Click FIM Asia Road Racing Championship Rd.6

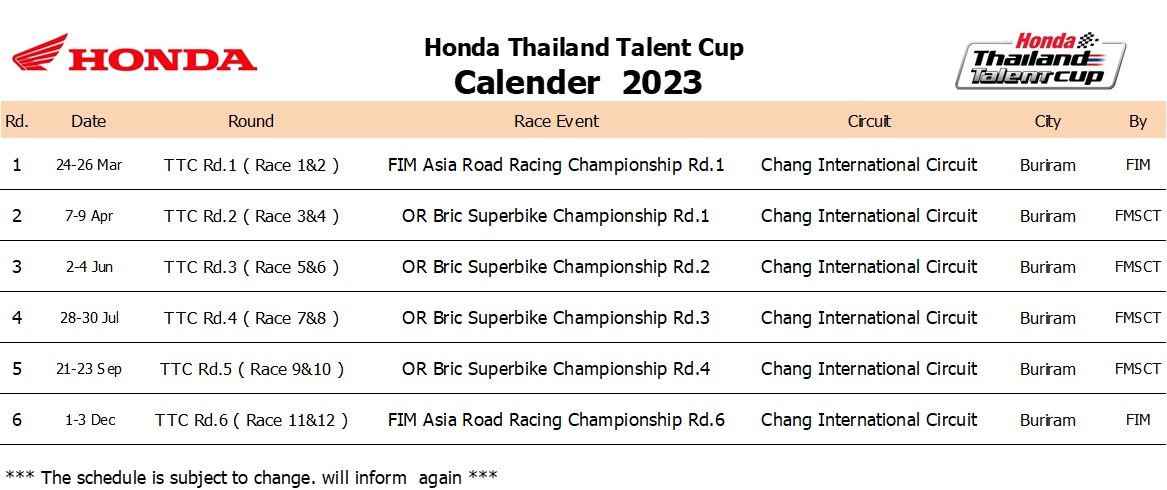[x=556, y=419]
